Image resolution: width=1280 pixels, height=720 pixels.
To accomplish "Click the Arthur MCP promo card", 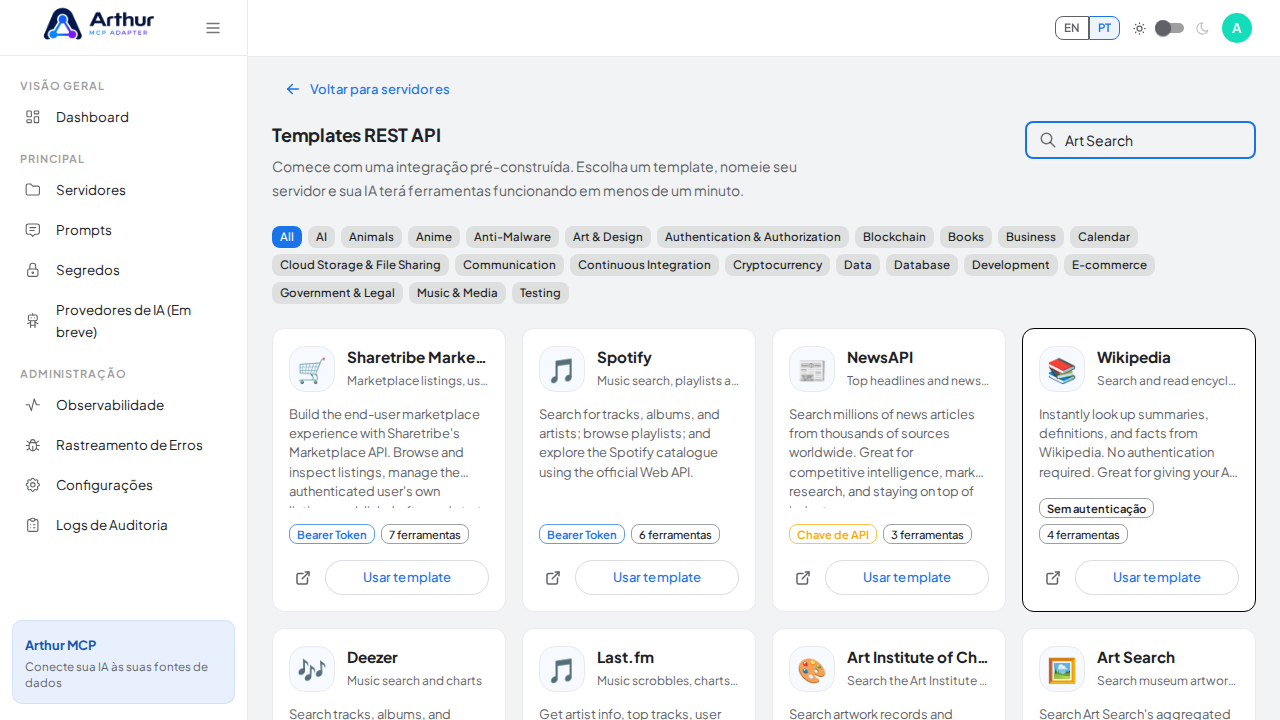I will (123, 662).
